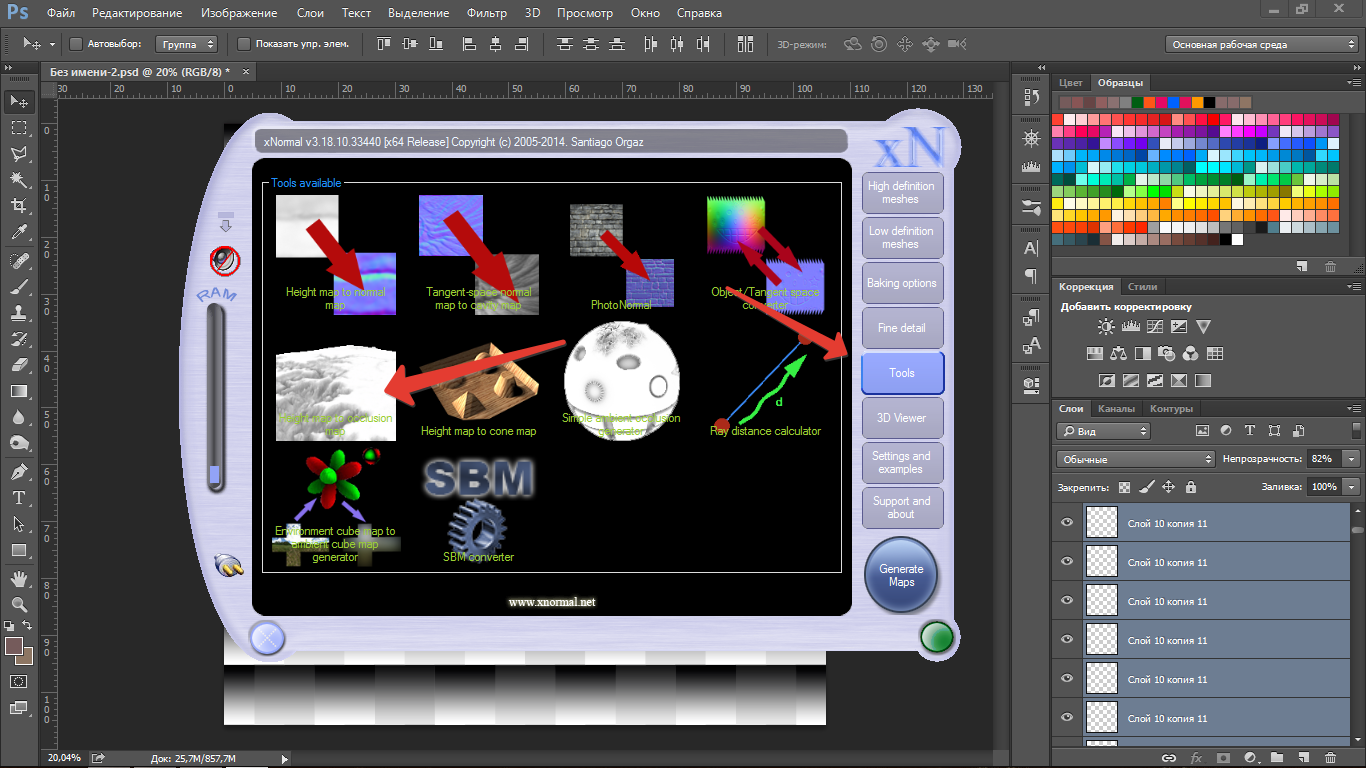Pick the Magic Wand tool

(19, 180)
